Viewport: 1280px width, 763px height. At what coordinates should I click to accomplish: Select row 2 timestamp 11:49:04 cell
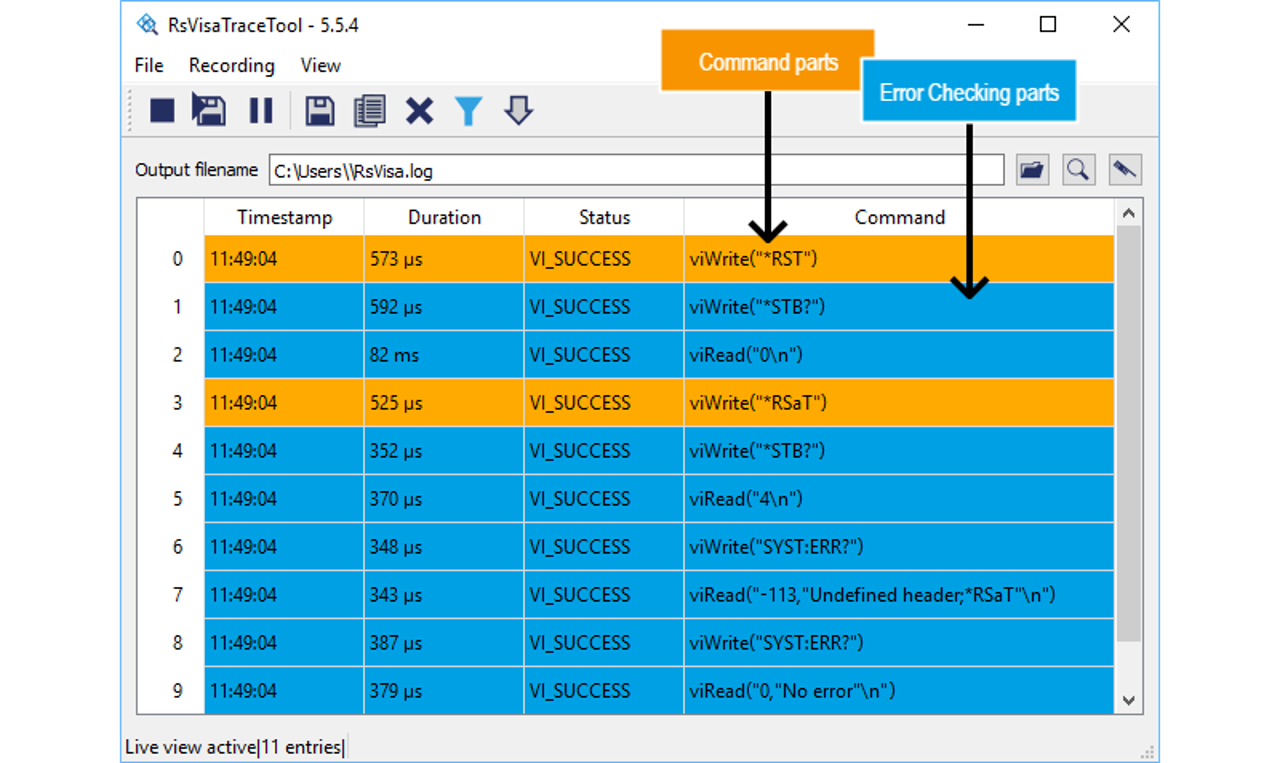pyautogui.click(x=284, y=355)
